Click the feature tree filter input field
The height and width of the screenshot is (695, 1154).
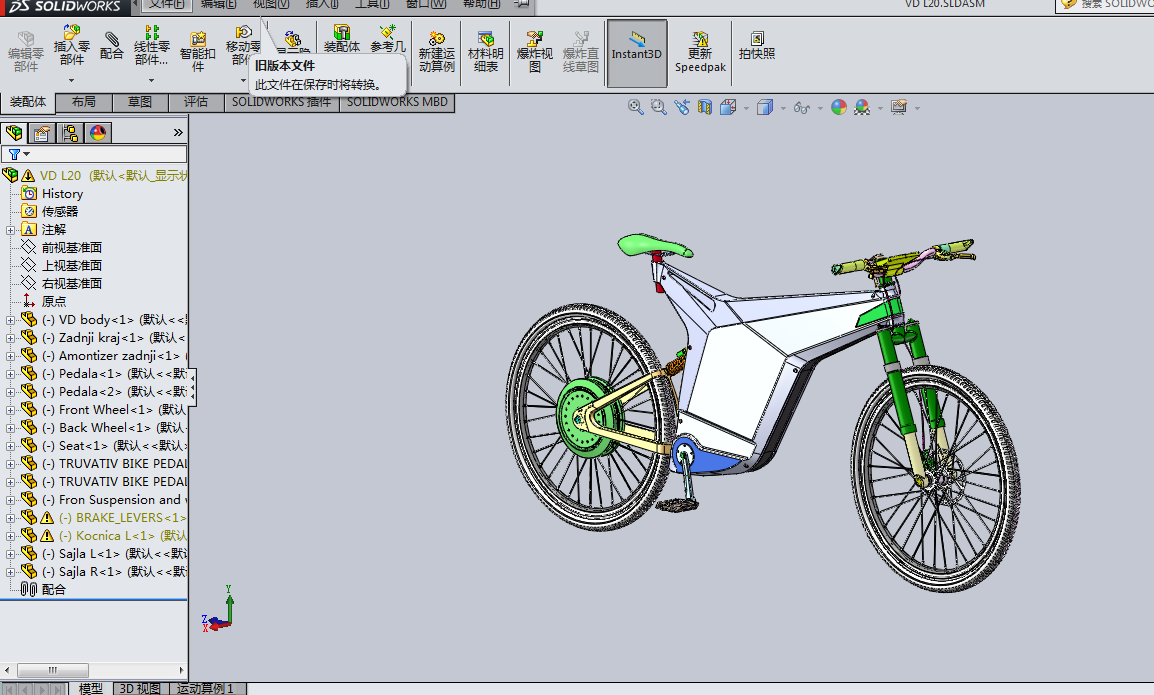coord(109,154)
